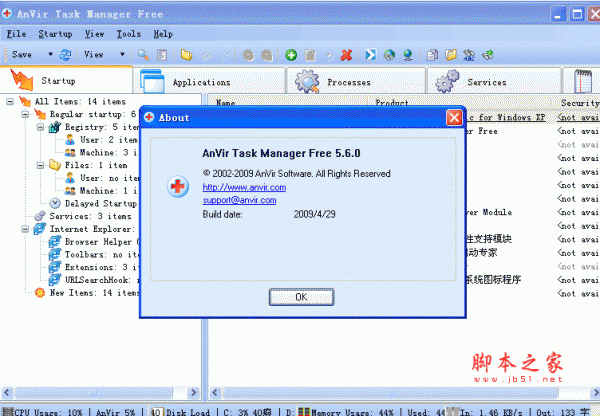Click the magnifying glass find icon in toolbar

tap(143, 55)
